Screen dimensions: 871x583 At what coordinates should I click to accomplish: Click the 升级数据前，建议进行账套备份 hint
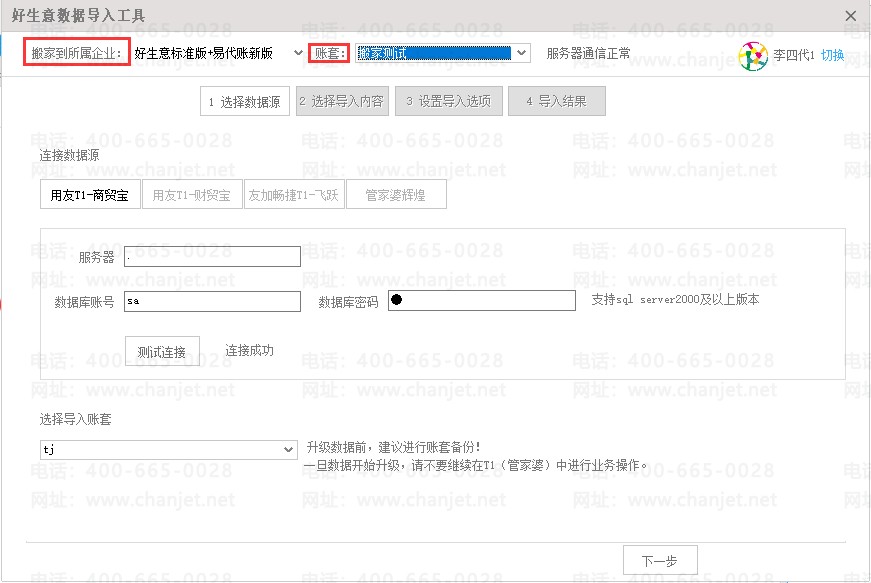tap(393, 447)
